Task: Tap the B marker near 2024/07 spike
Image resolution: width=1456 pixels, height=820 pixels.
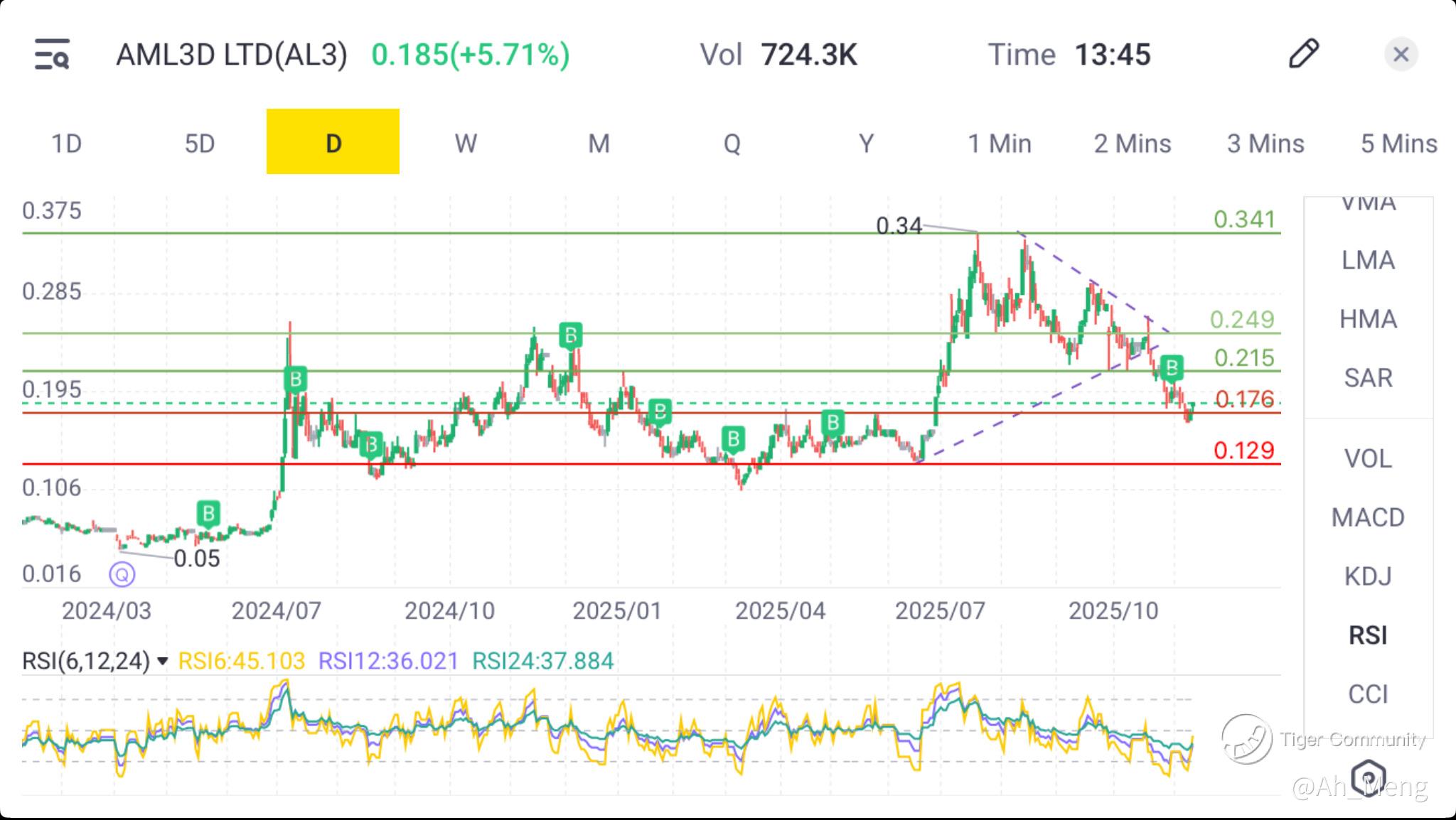Action: coord(295,379)
